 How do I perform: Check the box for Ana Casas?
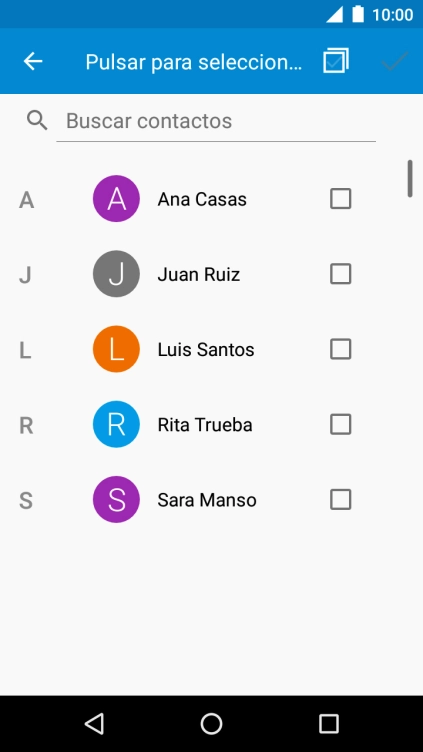pos(341,199)
